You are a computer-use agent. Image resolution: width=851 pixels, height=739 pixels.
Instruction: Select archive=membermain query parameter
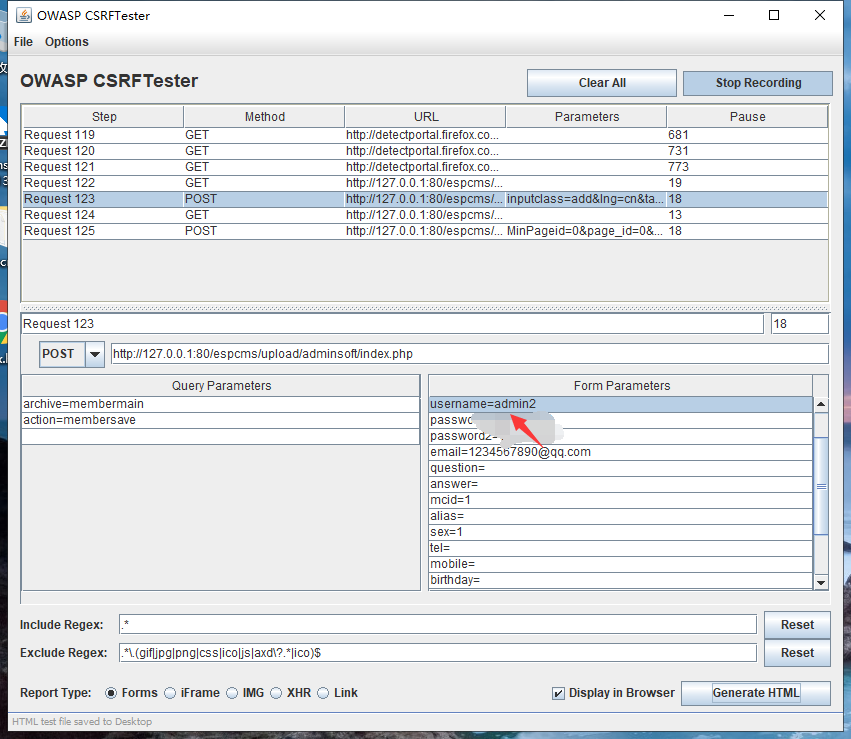pos(220,404)
